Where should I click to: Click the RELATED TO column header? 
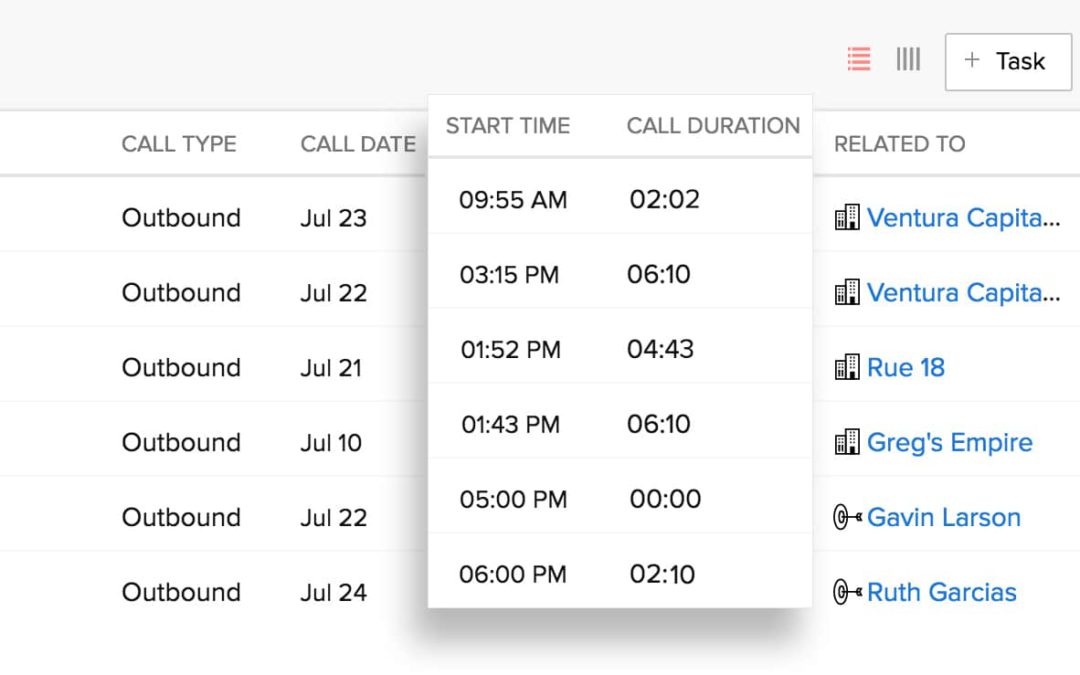tap(899, 144)
